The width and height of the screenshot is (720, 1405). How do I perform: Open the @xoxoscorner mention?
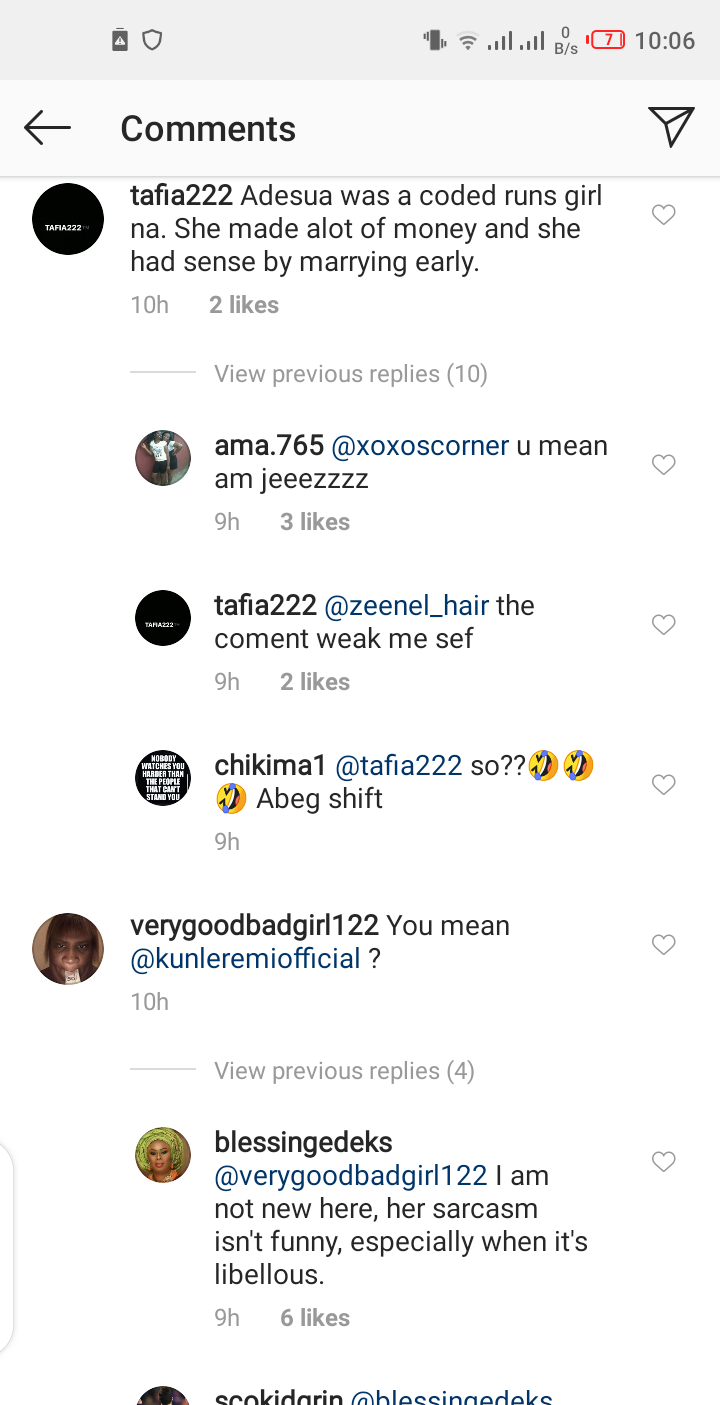click(420, 446)
